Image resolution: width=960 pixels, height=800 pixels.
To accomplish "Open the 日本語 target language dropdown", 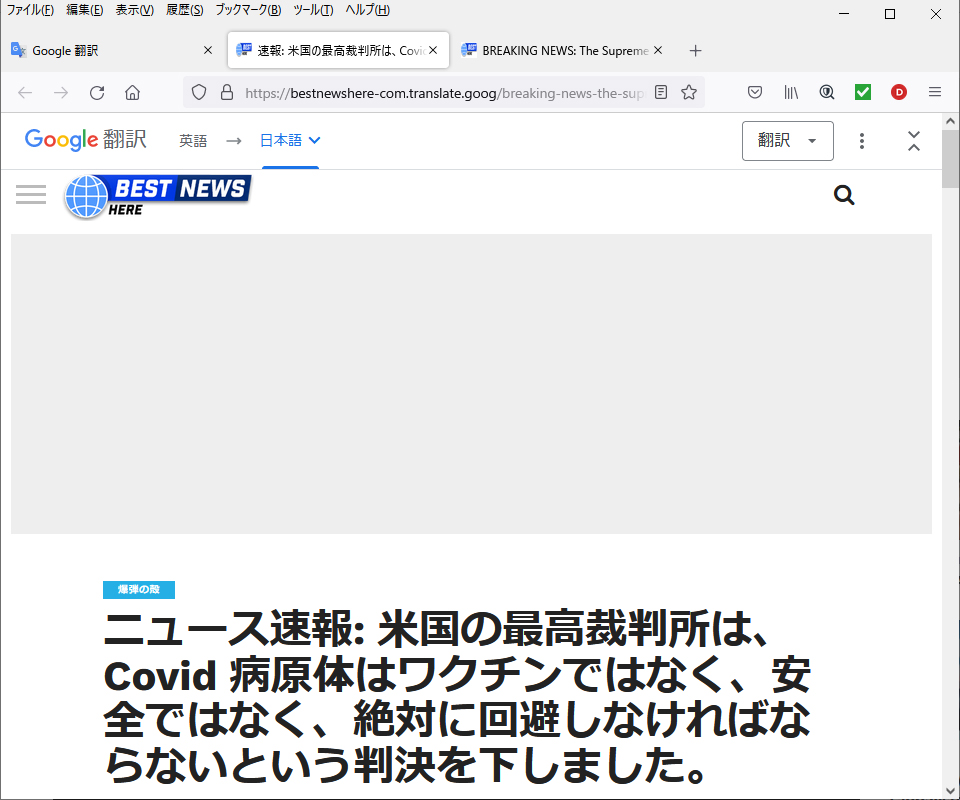I will pyautogui.click(x=290, y=140).
